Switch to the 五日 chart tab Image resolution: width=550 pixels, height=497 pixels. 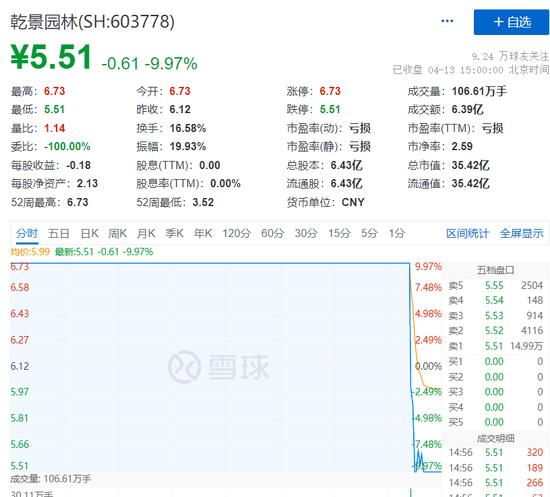[x=59, y=233]
